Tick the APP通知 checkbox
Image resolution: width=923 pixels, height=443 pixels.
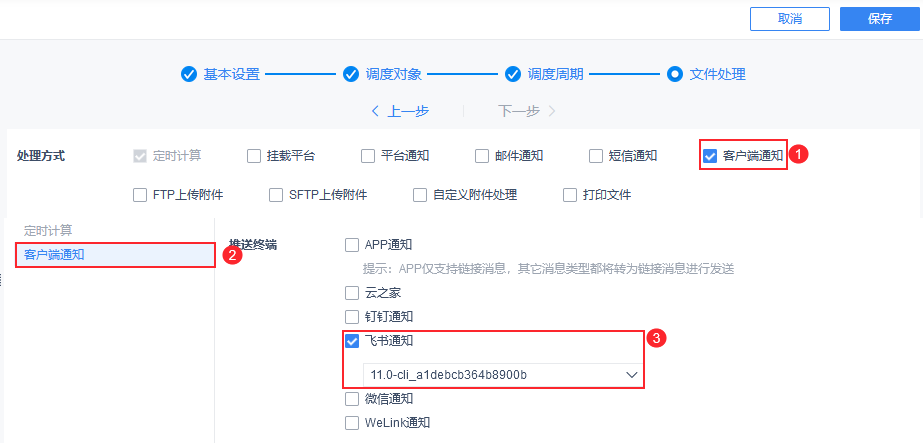[352, 245]
